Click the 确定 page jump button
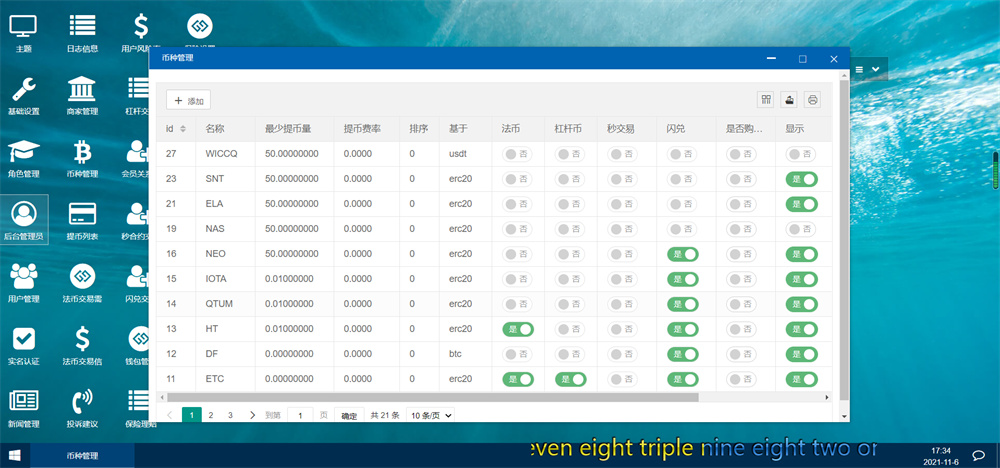Screen dimensions: 1000x468 (x=349, y=415)
